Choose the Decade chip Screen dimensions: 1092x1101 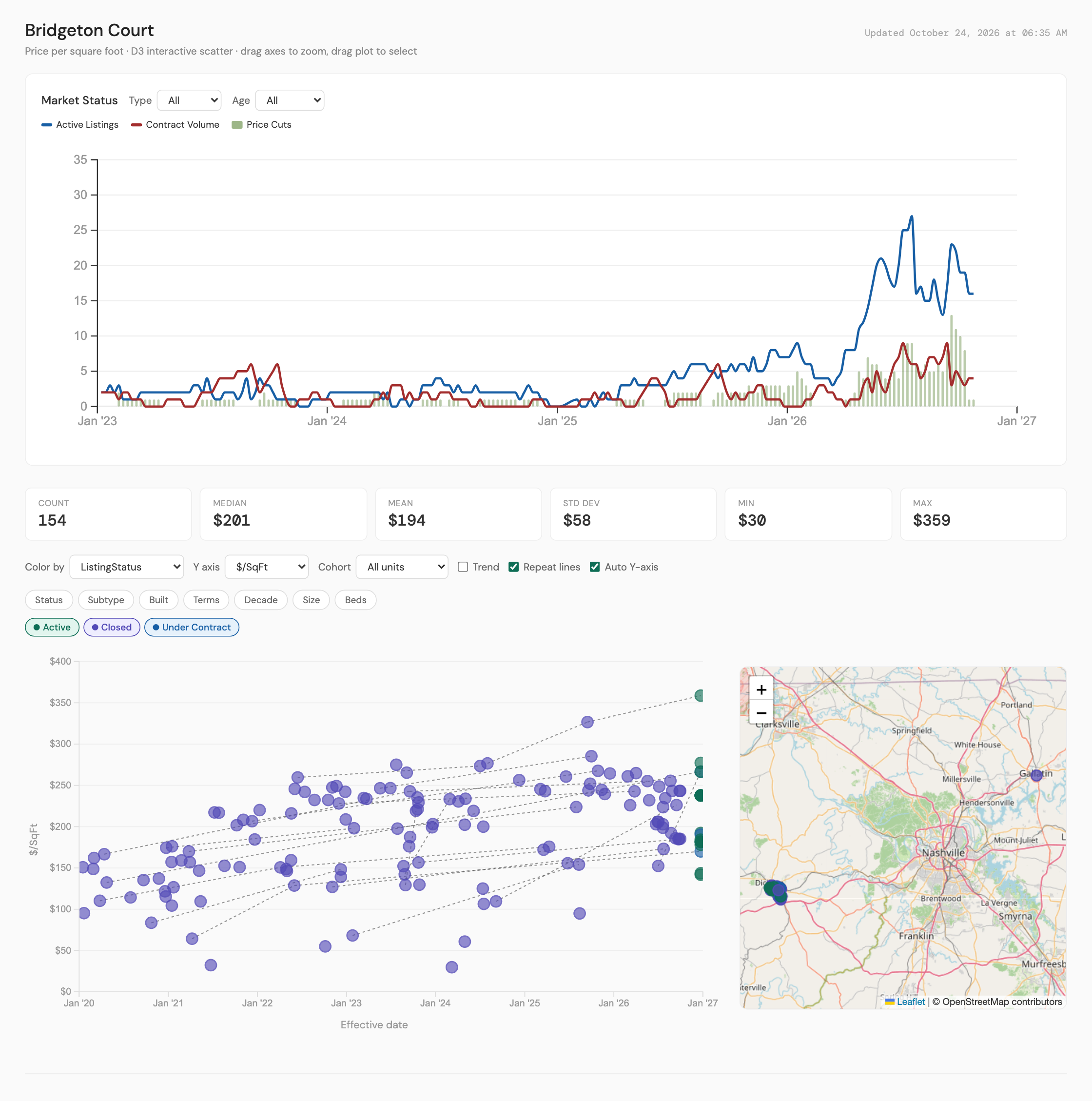pyautogui.click(x=261, y=600)
